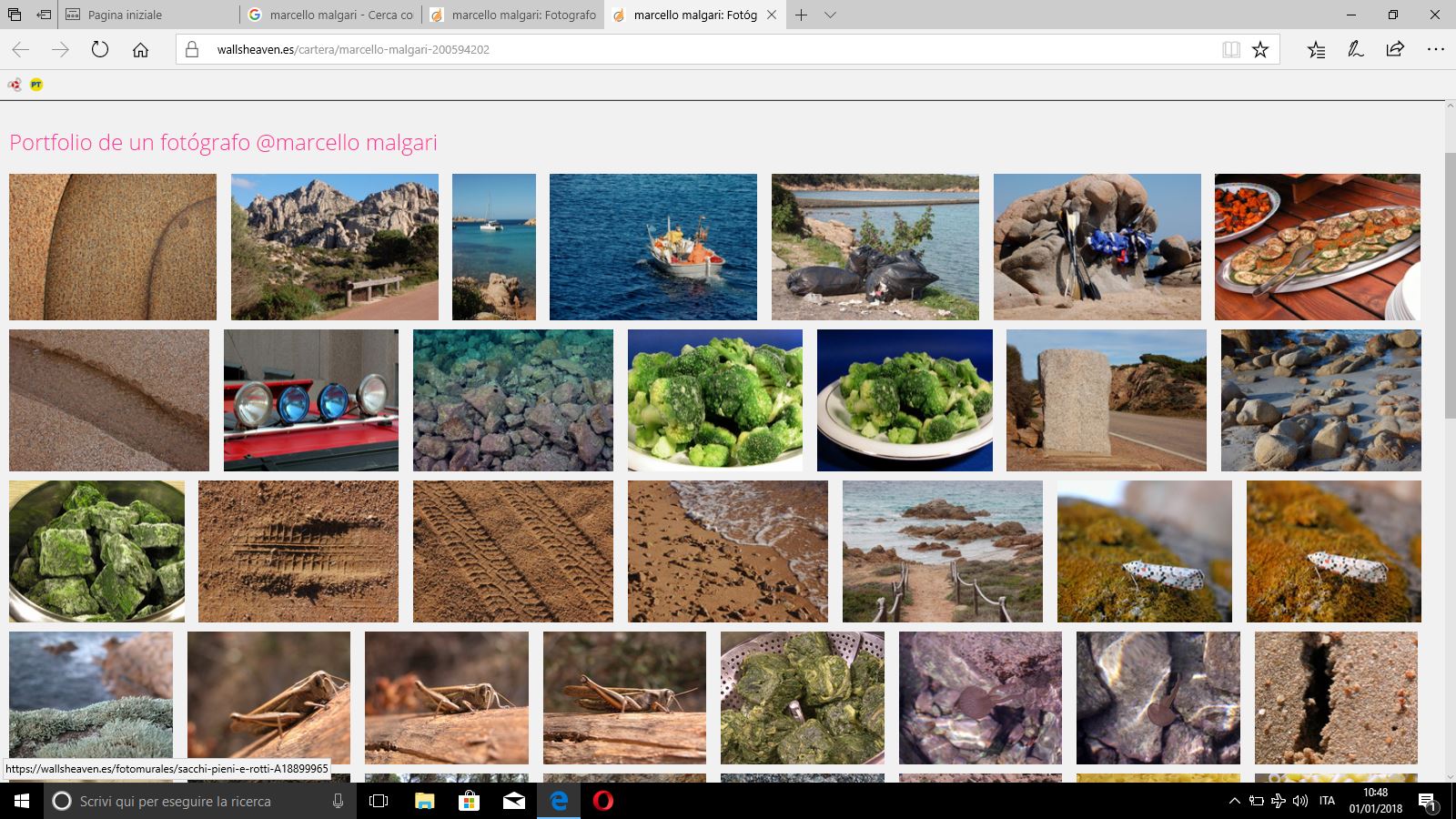Open the first red favorites bar bookmark
Viewport: 1456px width, 819px height.
[15, 84]
